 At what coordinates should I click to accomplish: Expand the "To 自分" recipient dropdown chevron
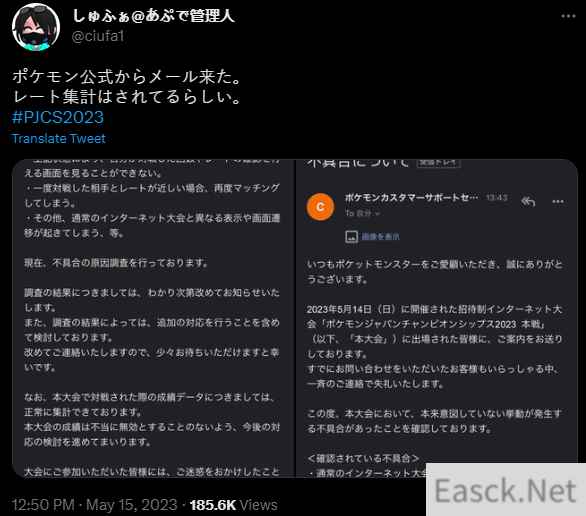coord(377,214)
